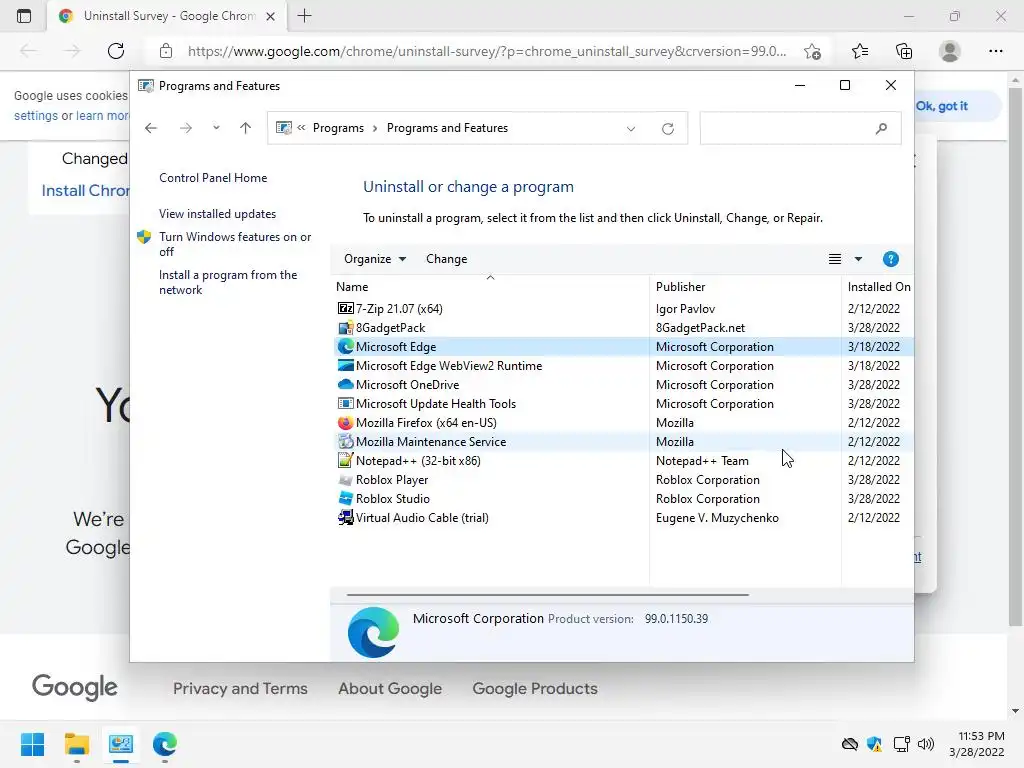This screenshot has width=1024, height=768.
Task: Click the view options list icon
Action: pyautogui.click(x=835, y=259)
